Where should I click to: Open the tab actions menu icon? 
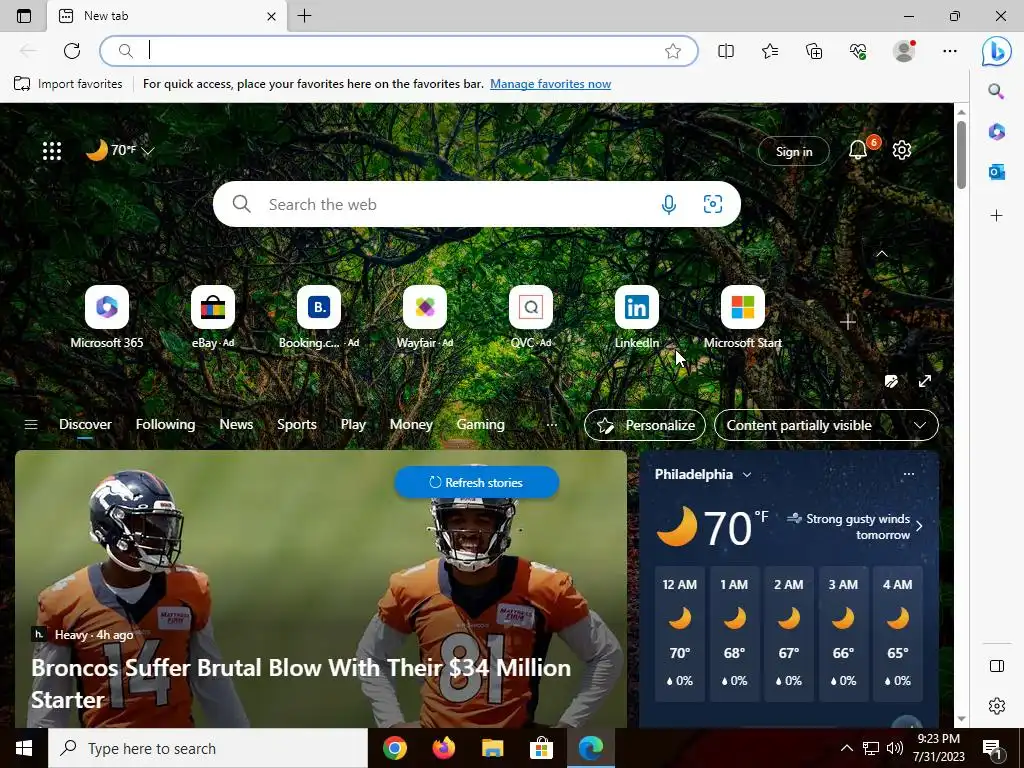pos(24,16)
